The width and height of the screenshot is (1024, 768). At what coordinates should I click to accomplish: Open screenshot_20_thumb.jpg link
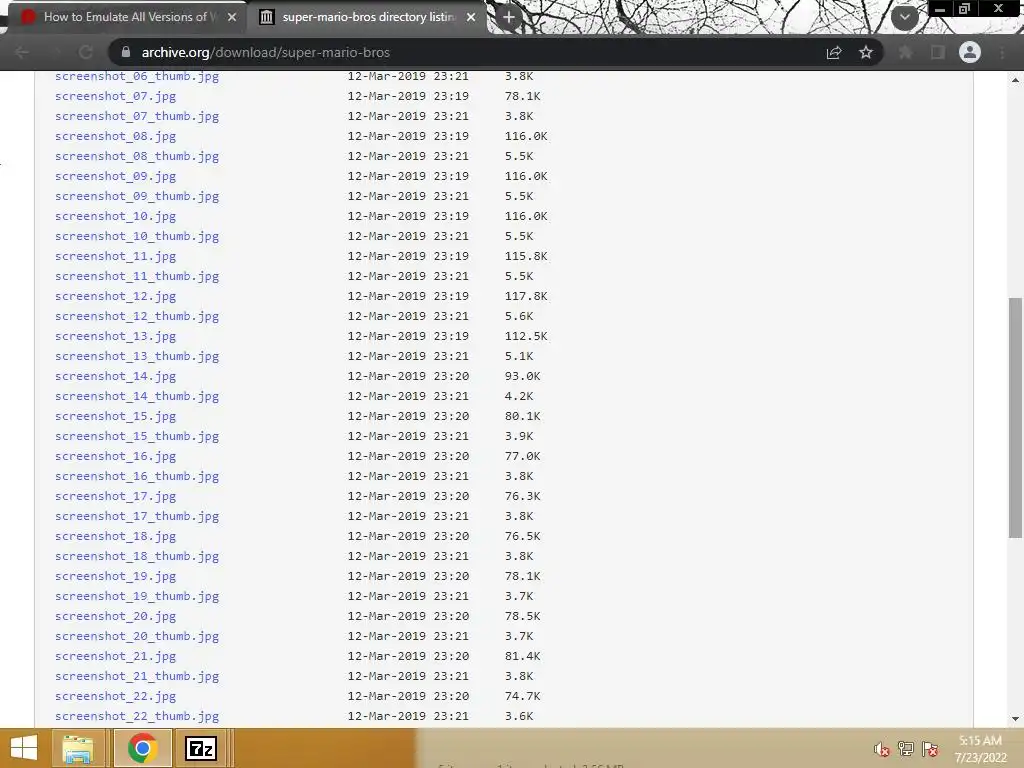click(137, 636)
